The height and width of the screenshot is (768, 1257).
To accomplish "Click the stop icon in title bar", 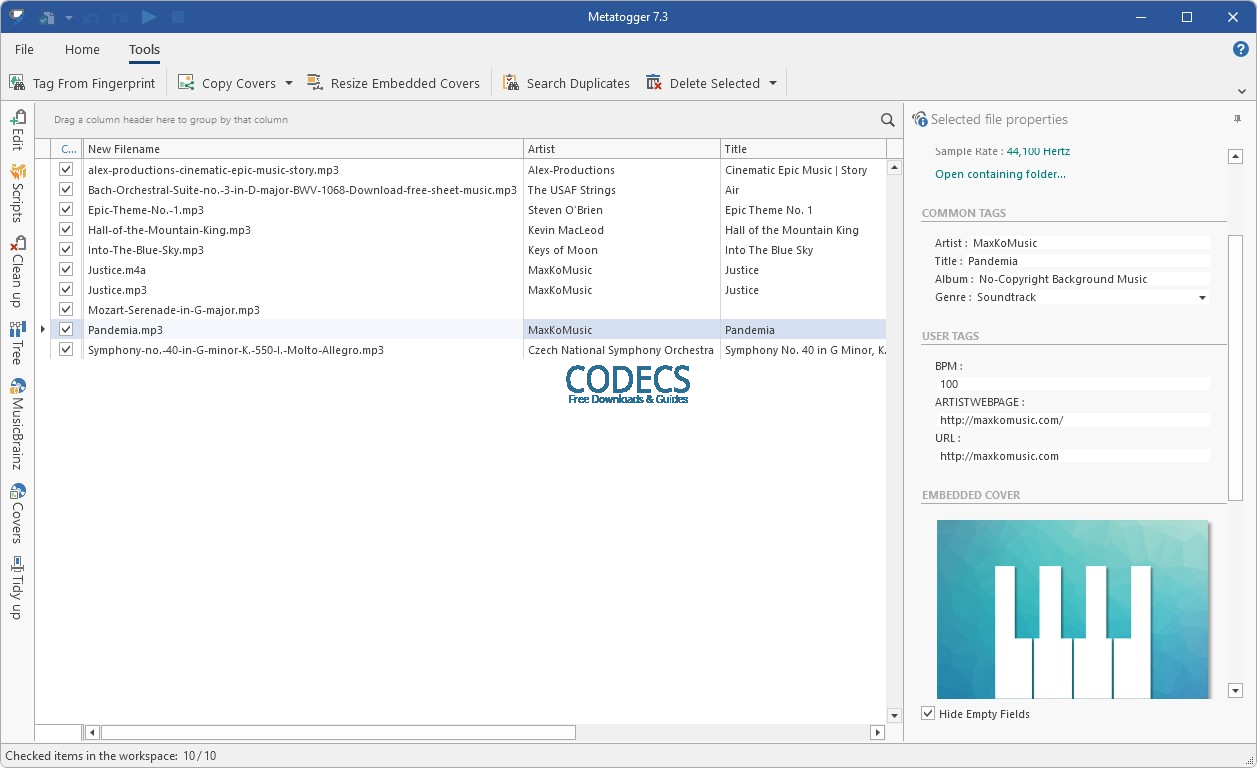I will click(x=178, y=17).
